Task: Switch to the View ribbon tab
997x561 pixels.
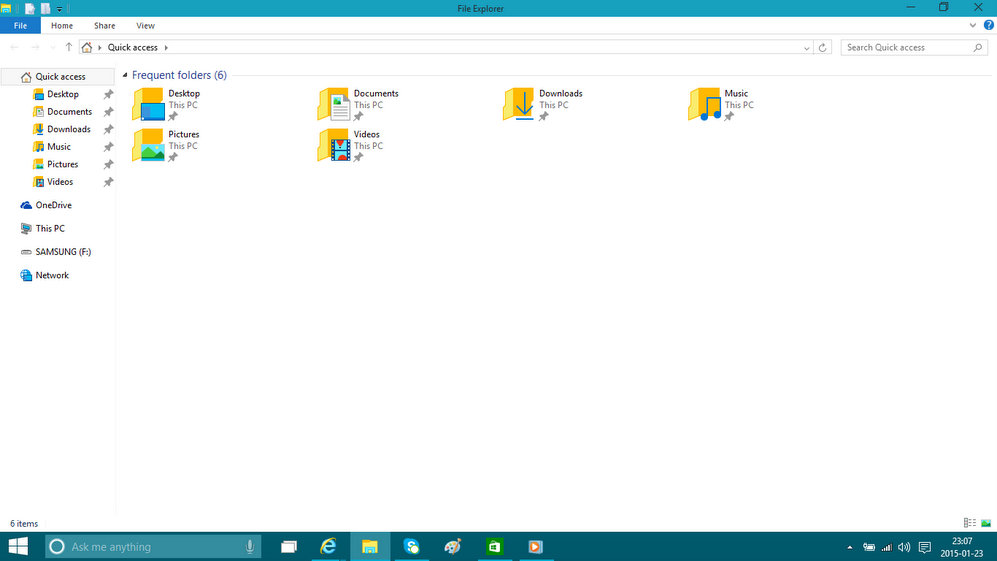Action: pyautogui.click(x=145, y=25)
